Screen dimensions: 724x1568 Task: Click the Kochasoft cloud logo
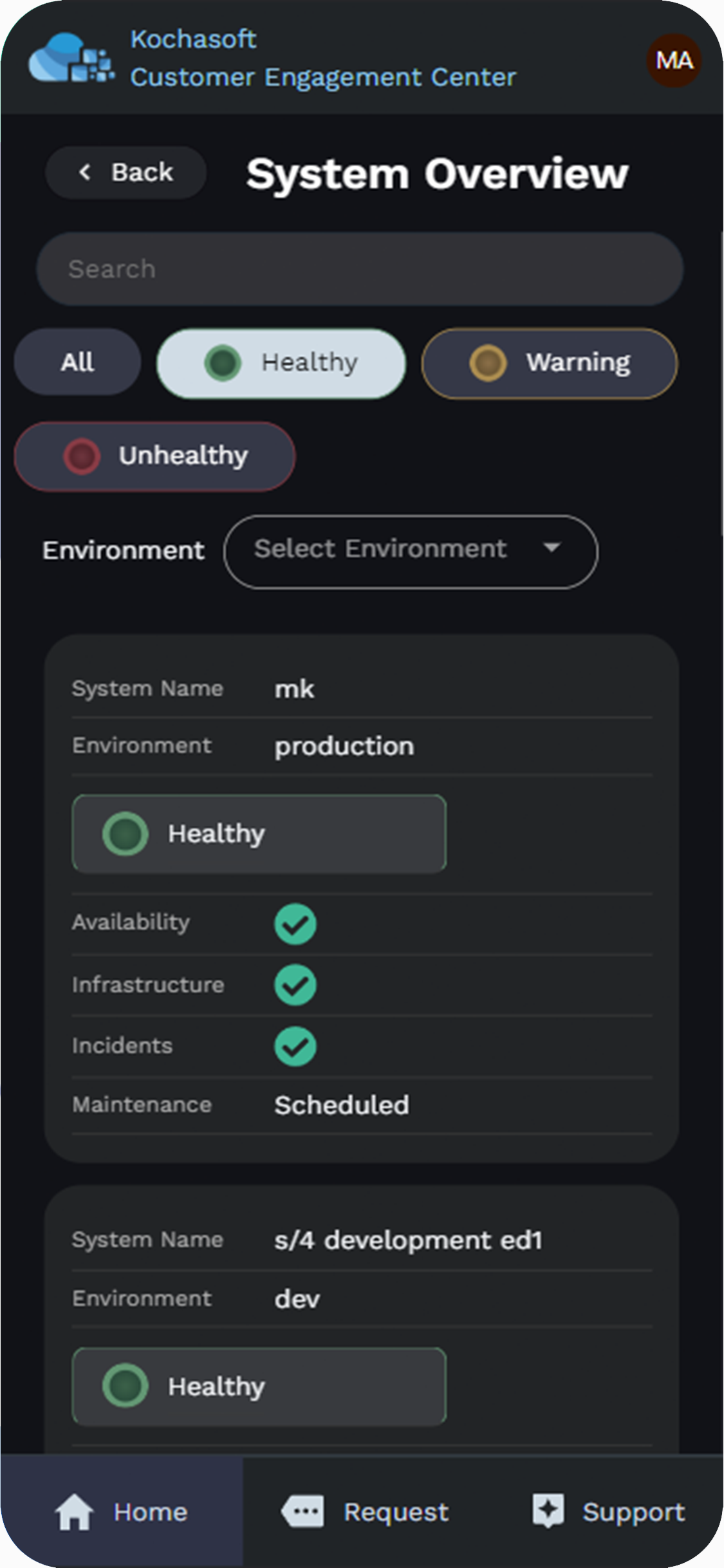tap(71, 59)
